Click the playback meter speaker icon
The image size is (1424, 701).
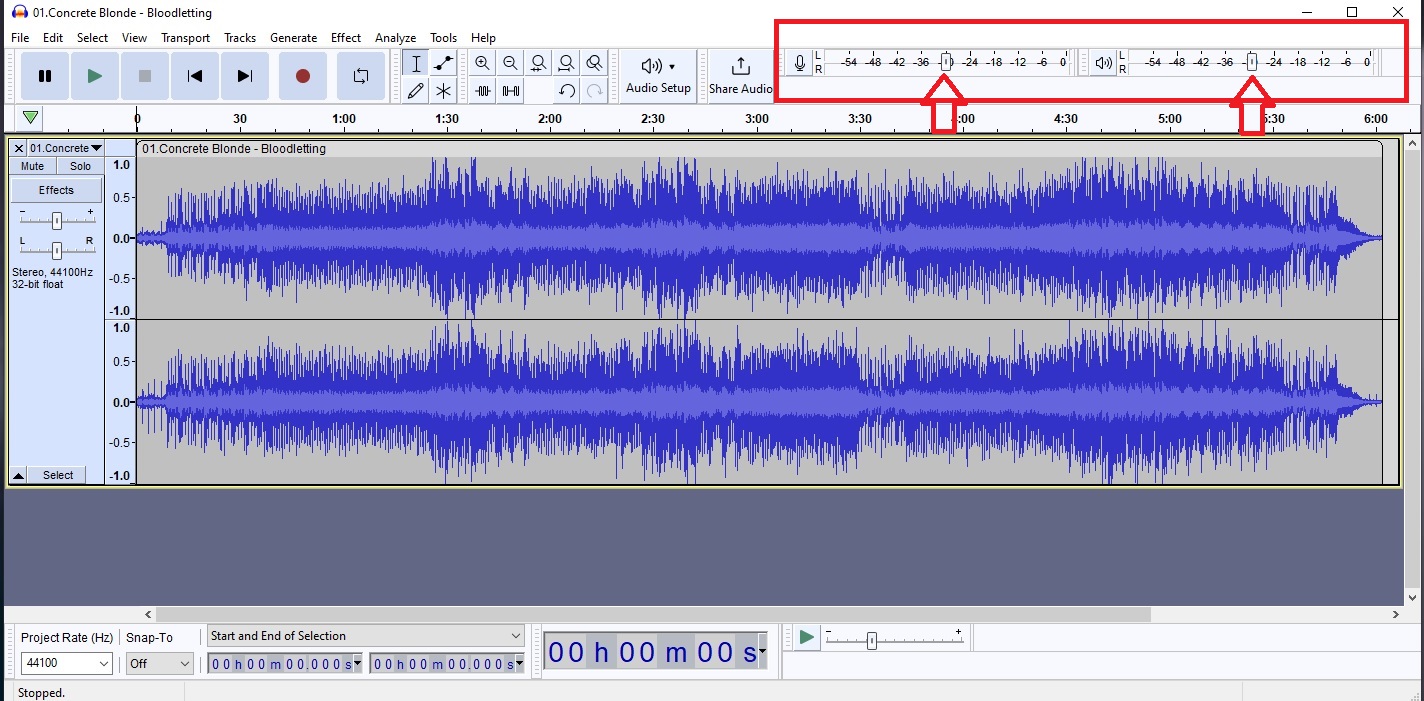(x=1104, y=63)
